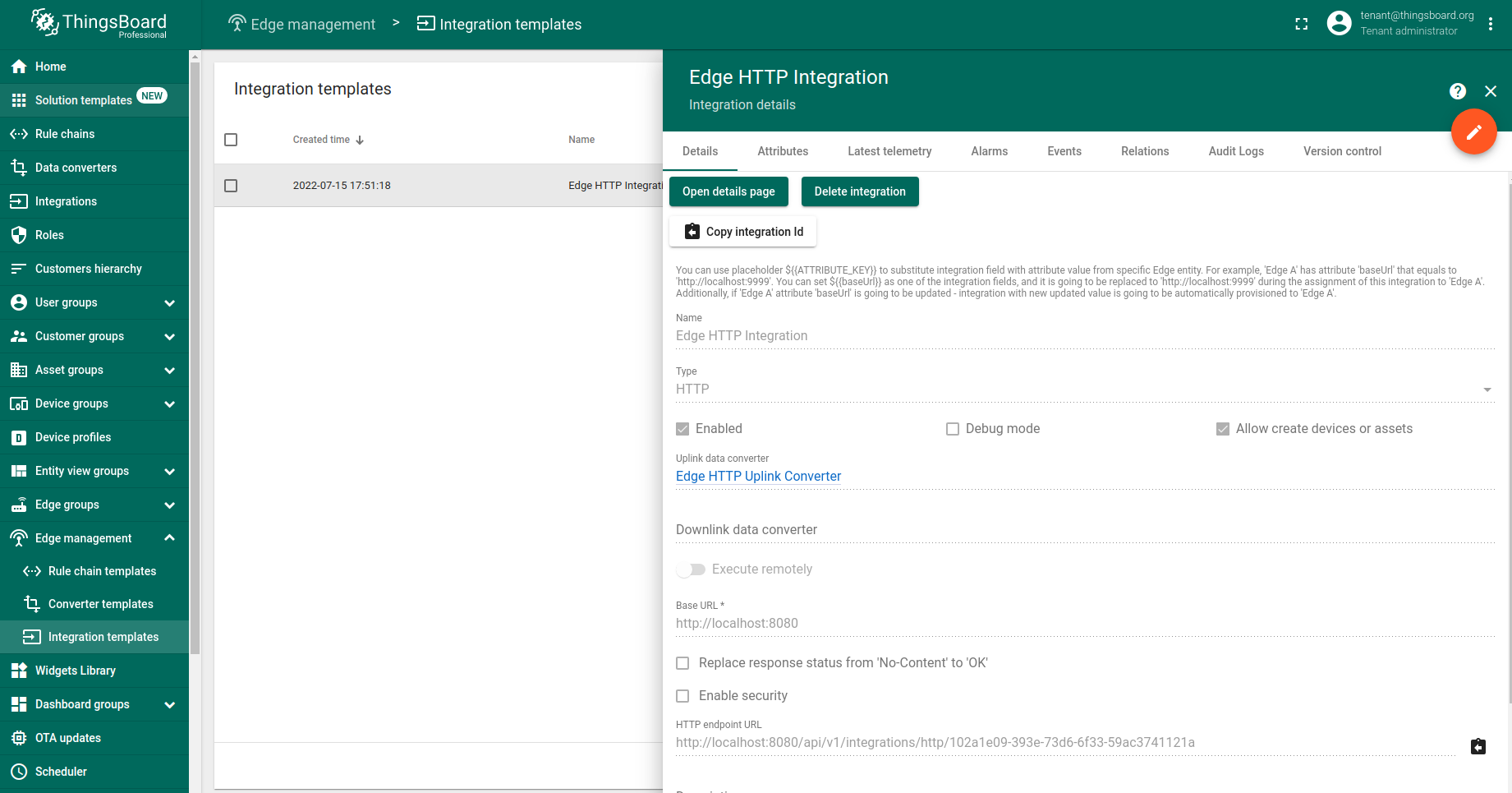Open help for integration details
1512x793 pixels.
(1458, 91)
